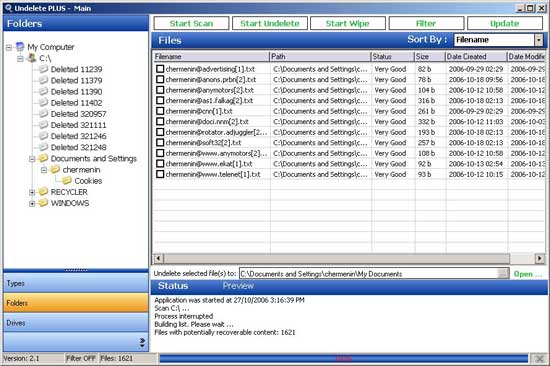Click the horizontal scrollbar left arrow
This screenshot has width=550, height=366.
(x=158, y=259)
